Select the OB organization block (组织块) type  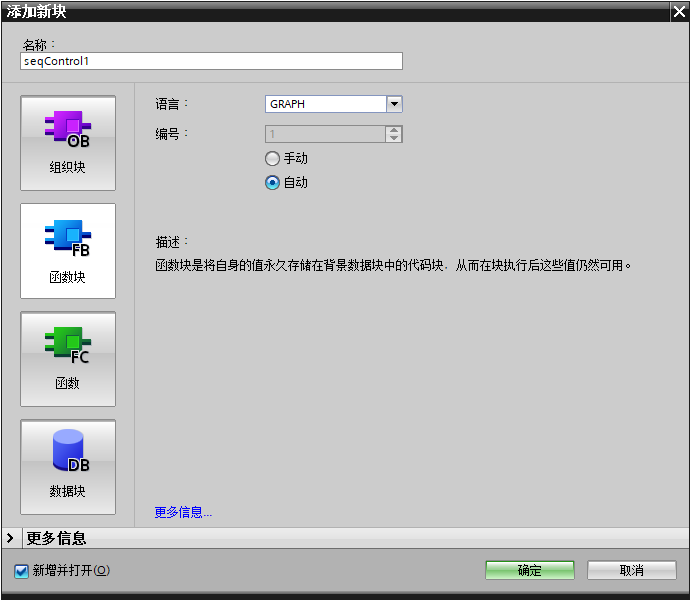click(68, 143)
